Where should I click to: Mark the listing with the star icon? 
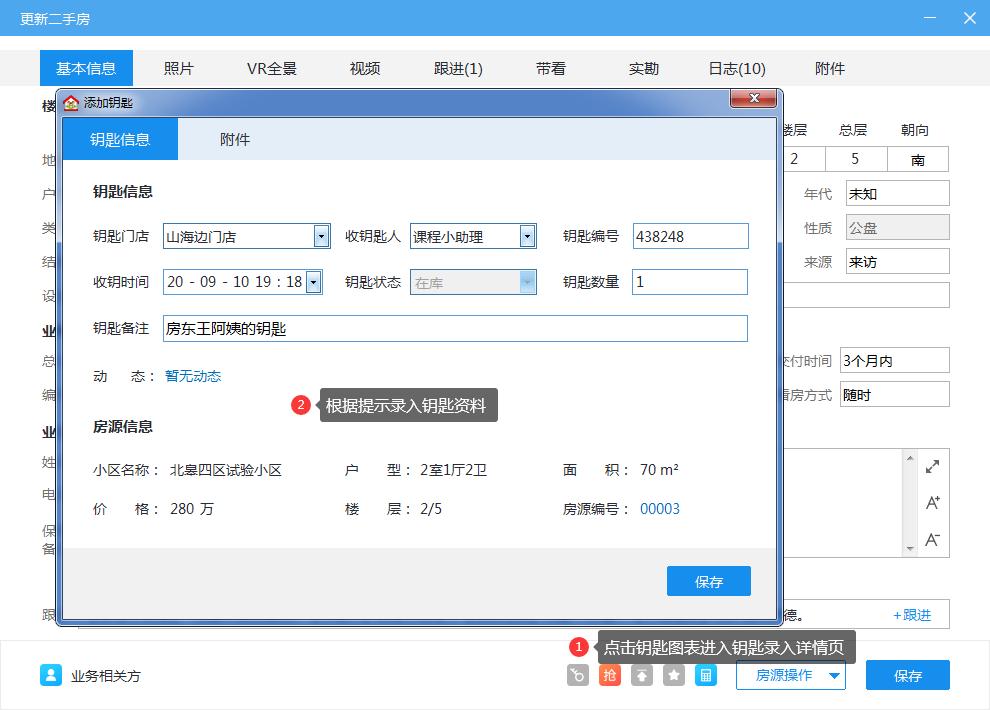pyautogui.click(x=673, y=675)
